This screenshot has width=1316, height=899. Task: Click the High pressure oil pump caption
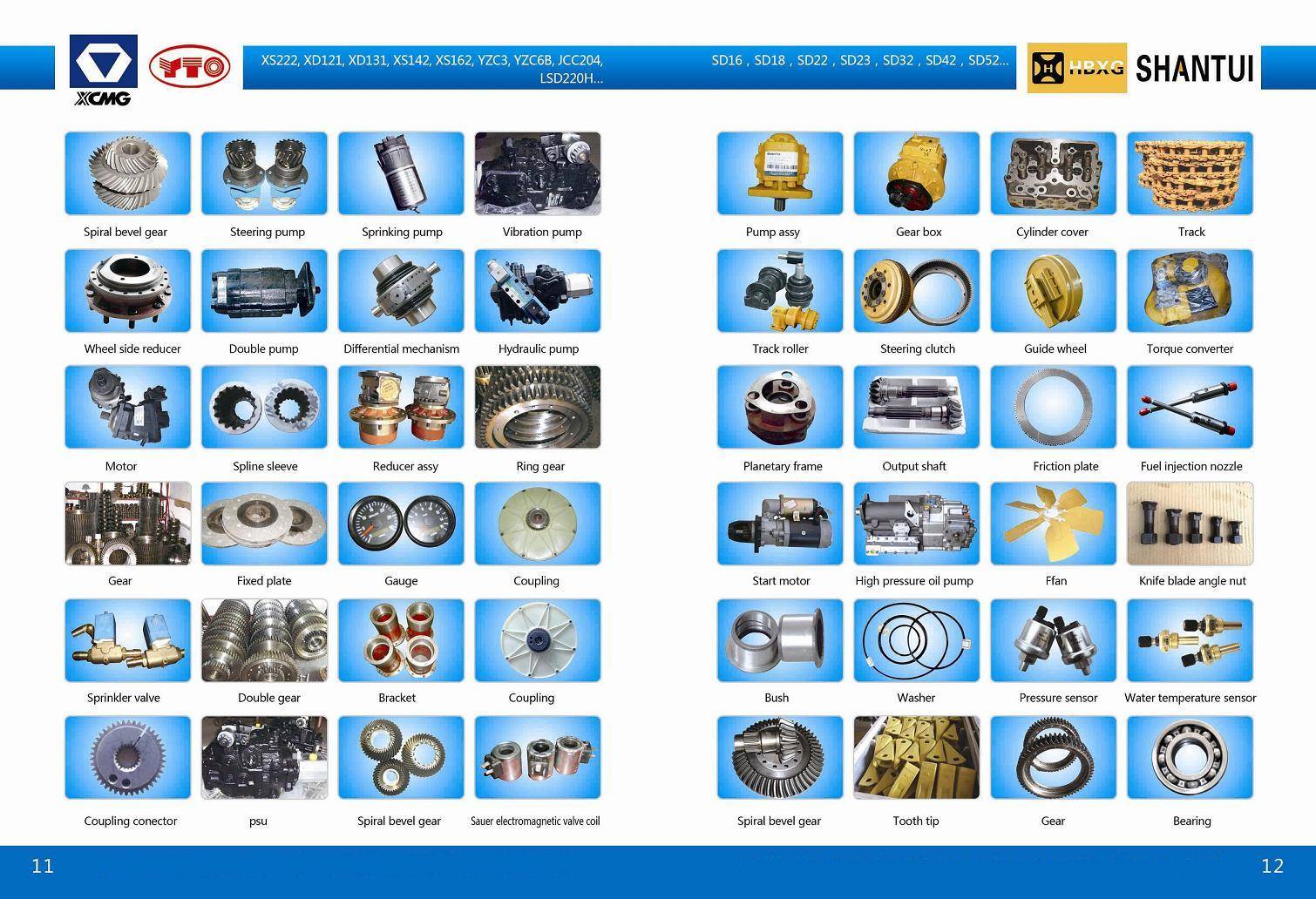pos(914,581)
